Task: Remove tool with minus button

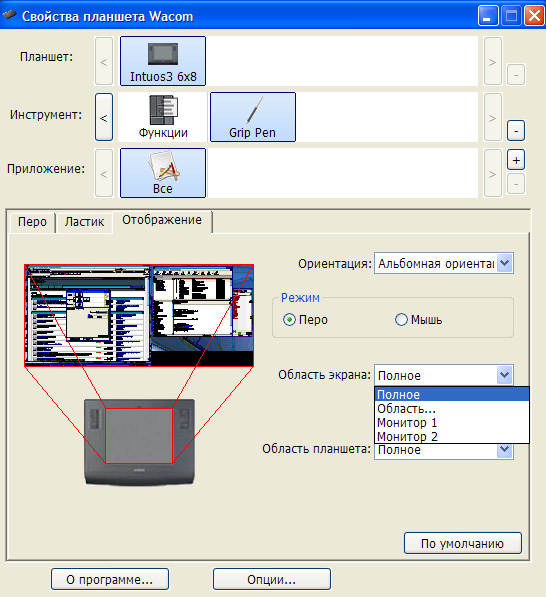Action: (x=516, y=131)
